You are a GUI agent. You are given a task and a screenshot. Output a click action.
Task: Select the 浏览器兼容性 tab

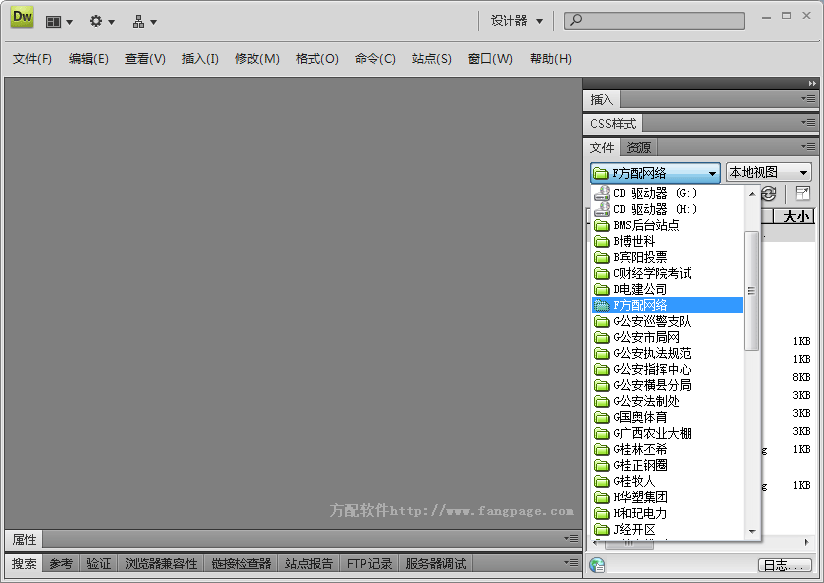[x=161, y=564]
